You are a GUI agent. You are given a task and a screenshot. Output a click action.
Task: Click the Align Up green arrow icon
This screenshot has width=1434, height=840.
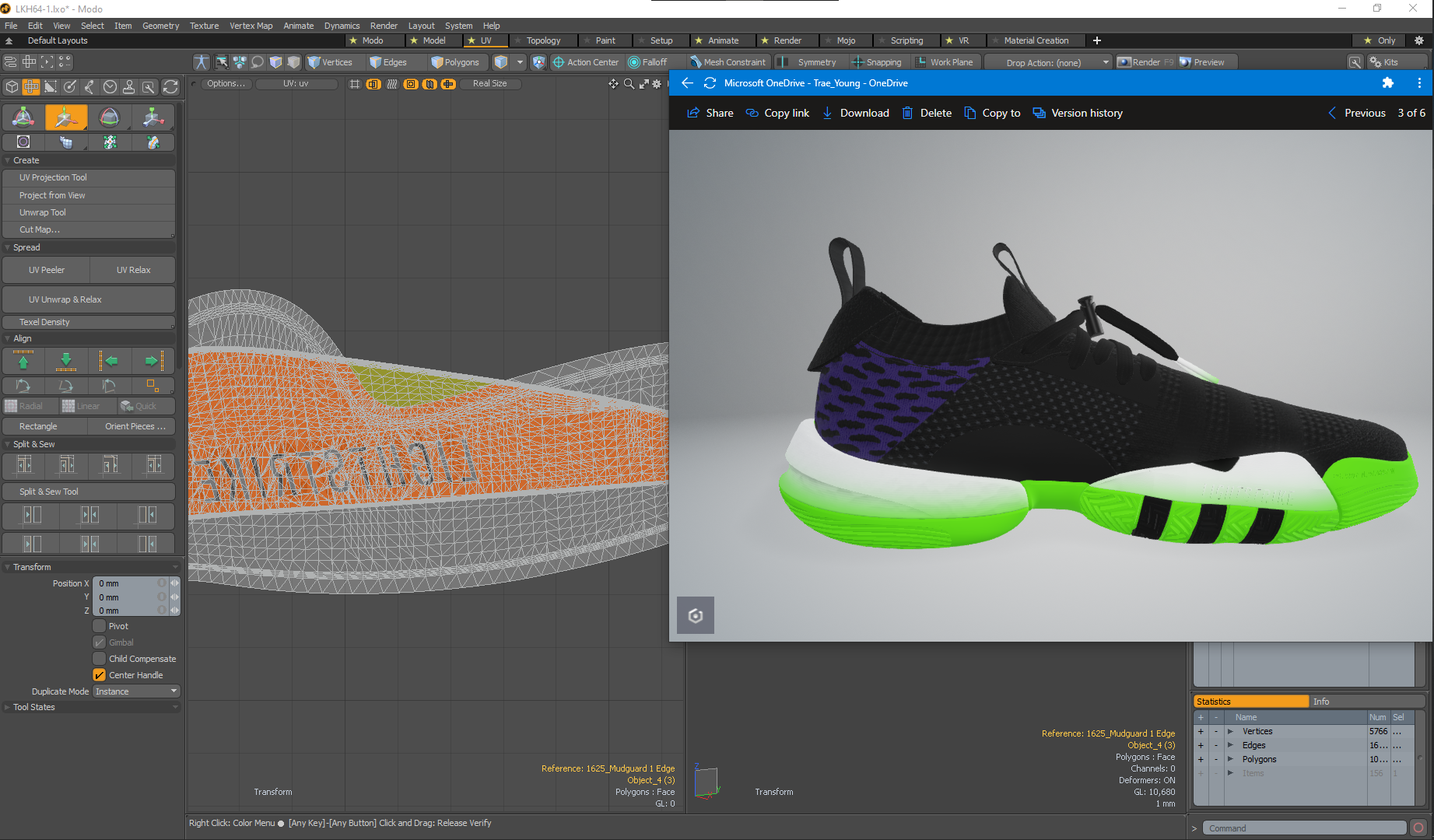click(23, 361)
